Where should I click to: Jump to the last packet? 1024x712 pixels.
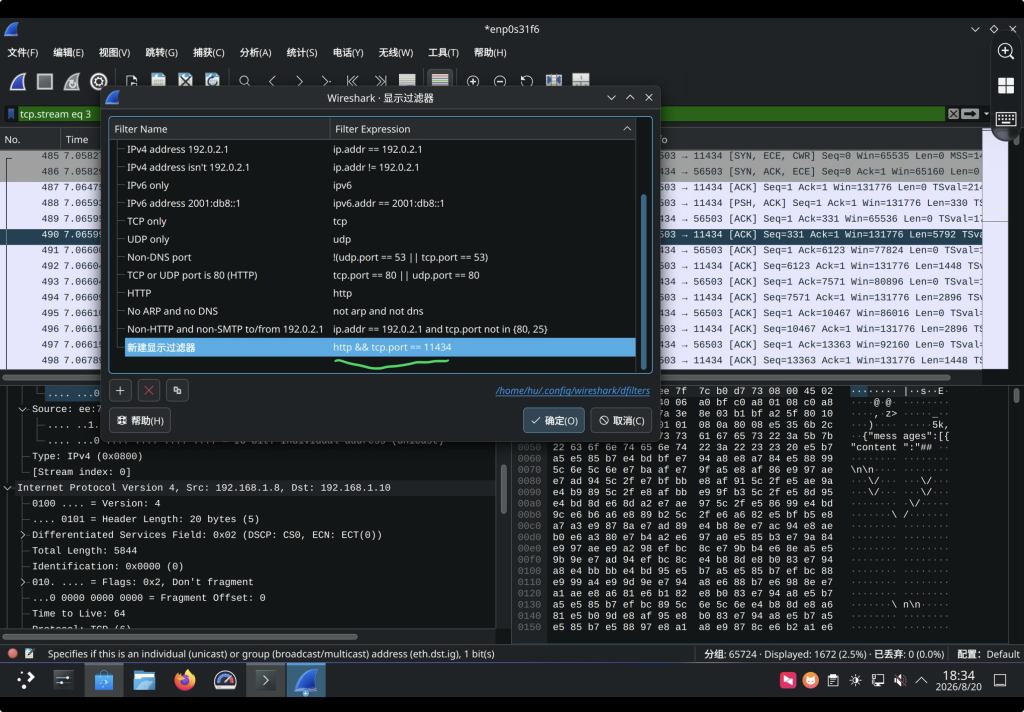380,81
